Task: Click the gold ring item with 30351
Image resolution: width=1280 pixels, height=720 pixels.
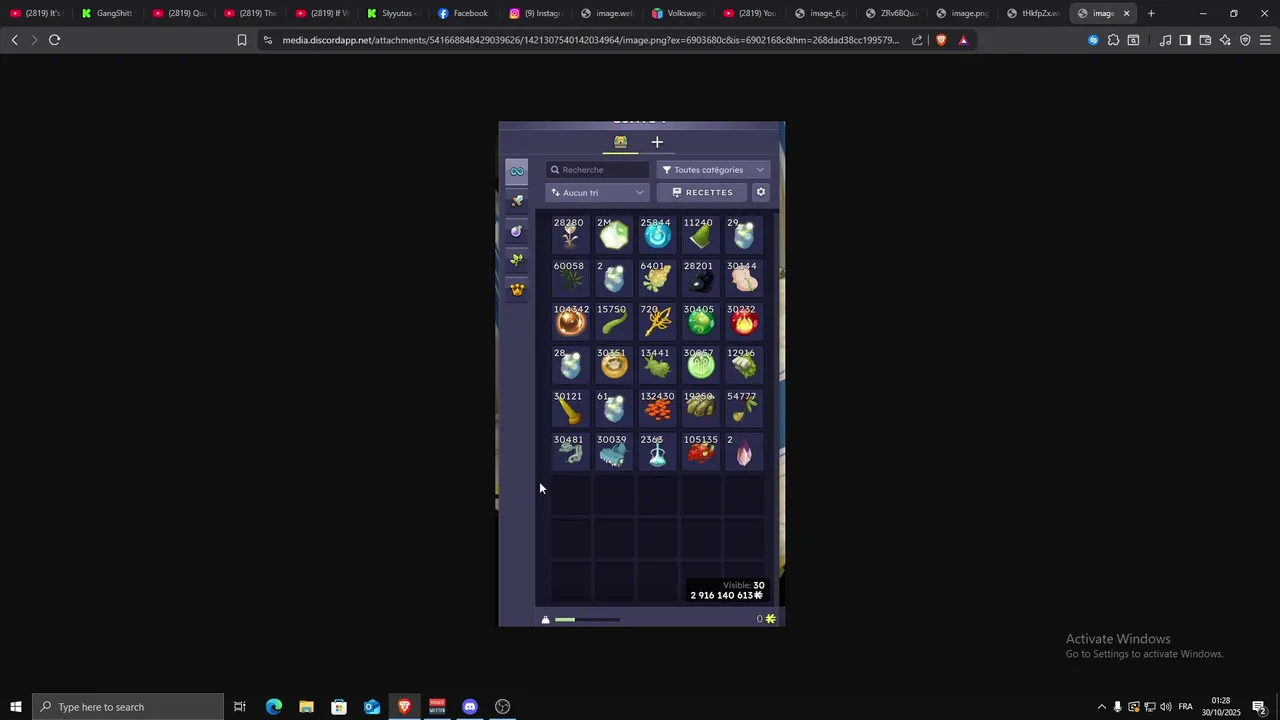Action: [x=614, y=365]
